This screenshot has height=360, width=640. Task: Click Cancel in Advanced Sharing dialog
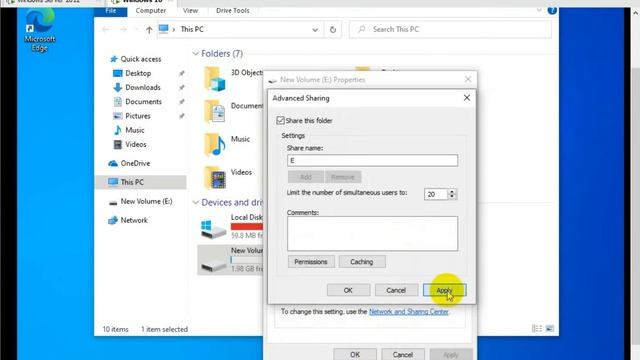pos(396,290)
